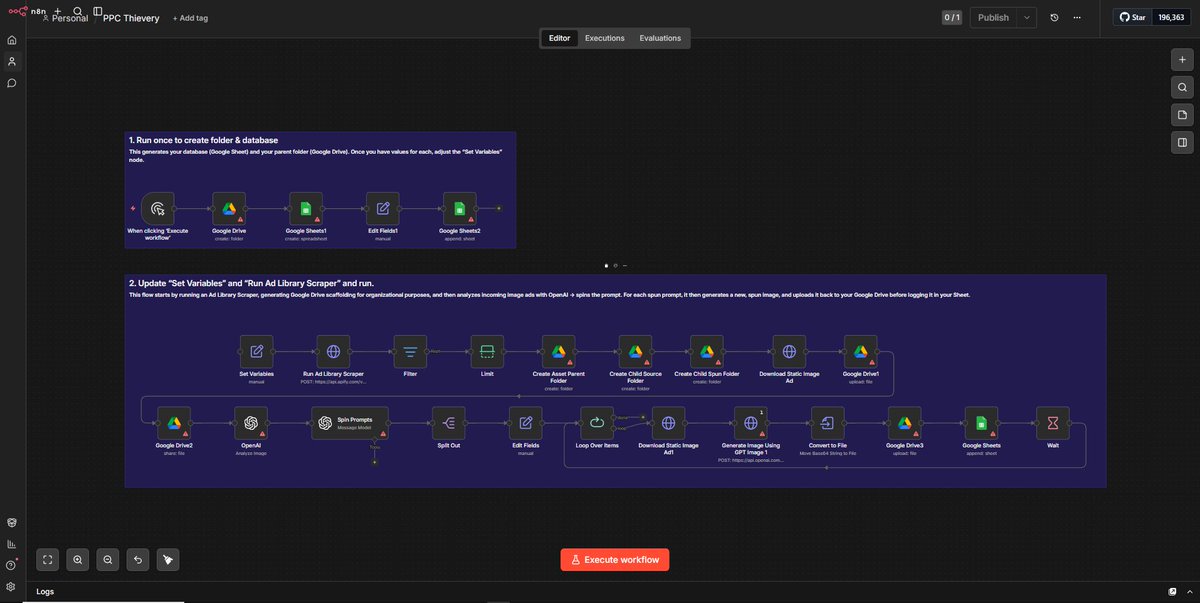Click the search icon in top bar
Image resolution: width=1200 pixels, height=603 pixels.
(78, 11)
